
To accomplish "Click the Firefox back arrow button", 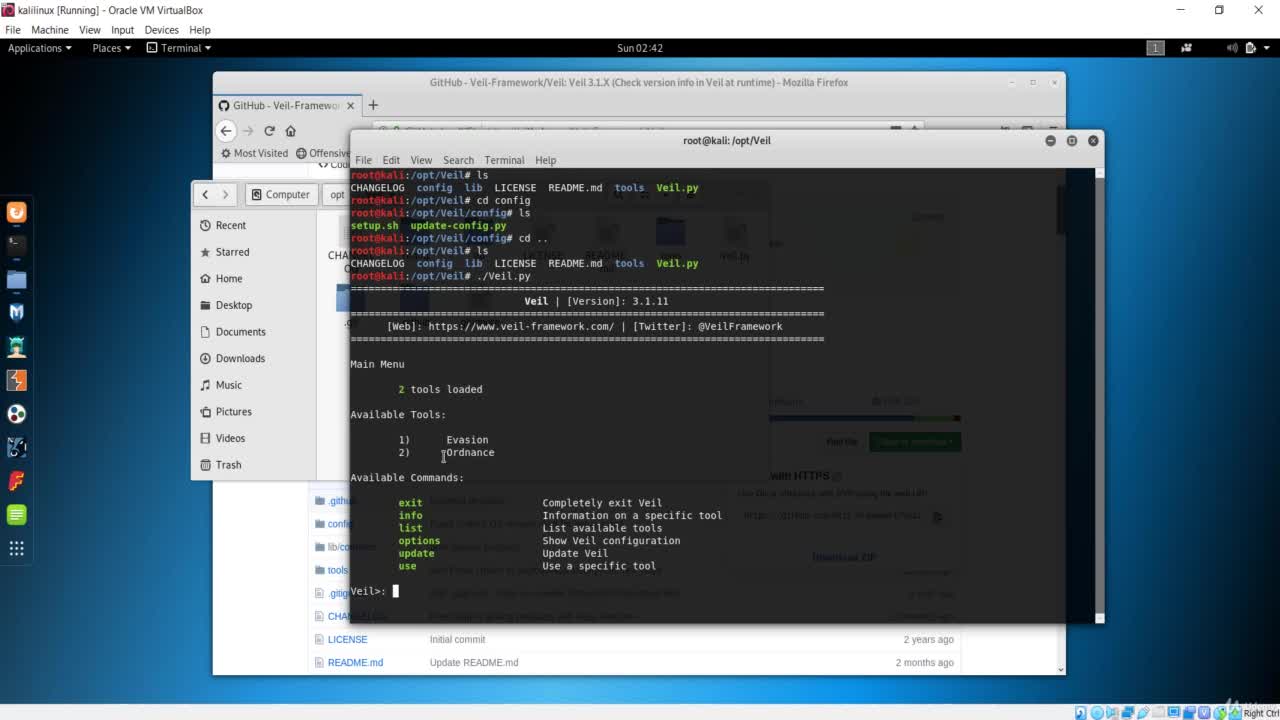I will point(226,130).
